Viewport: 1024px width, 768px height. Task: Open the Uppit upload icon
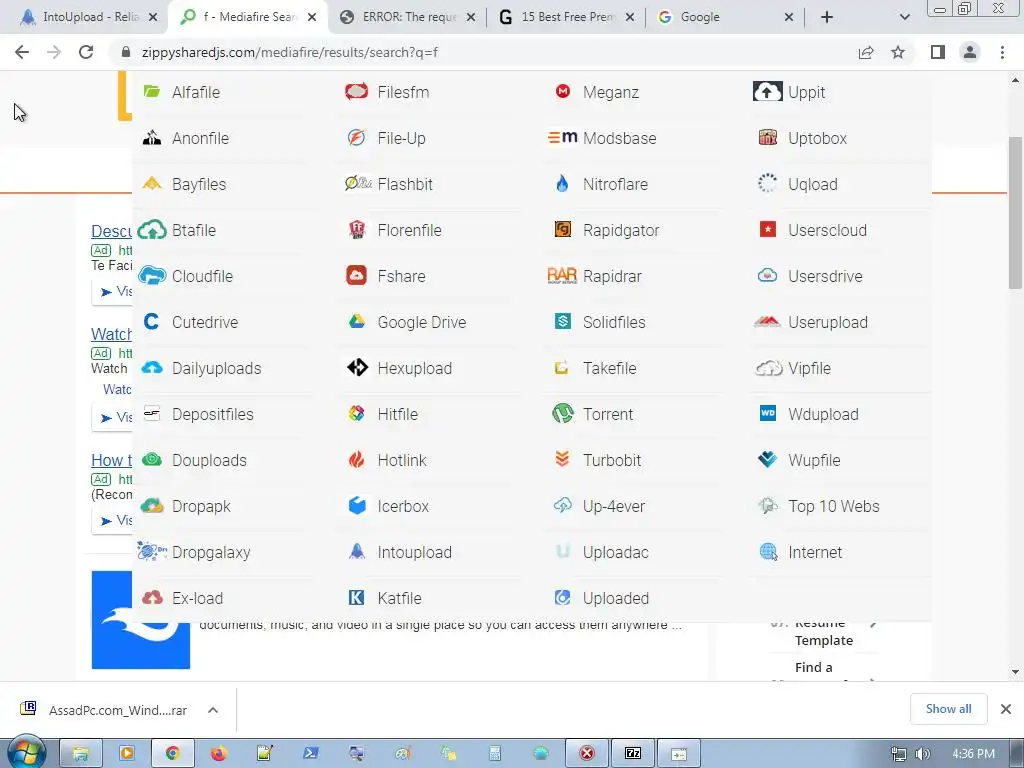tap(767, 91)
